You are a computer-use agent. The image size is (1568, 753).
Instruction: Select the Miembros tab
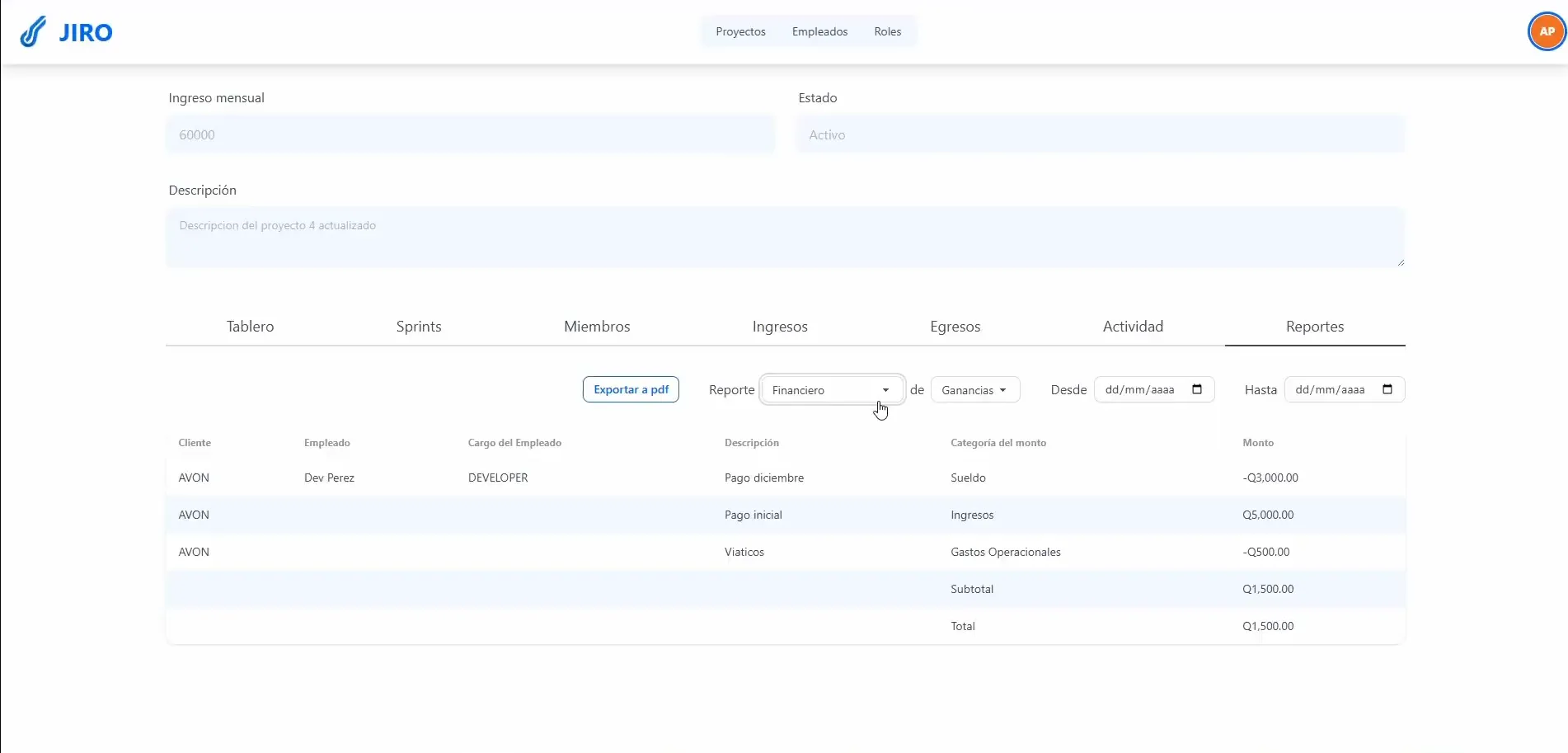pyautogui.click(x=597, y=327)
